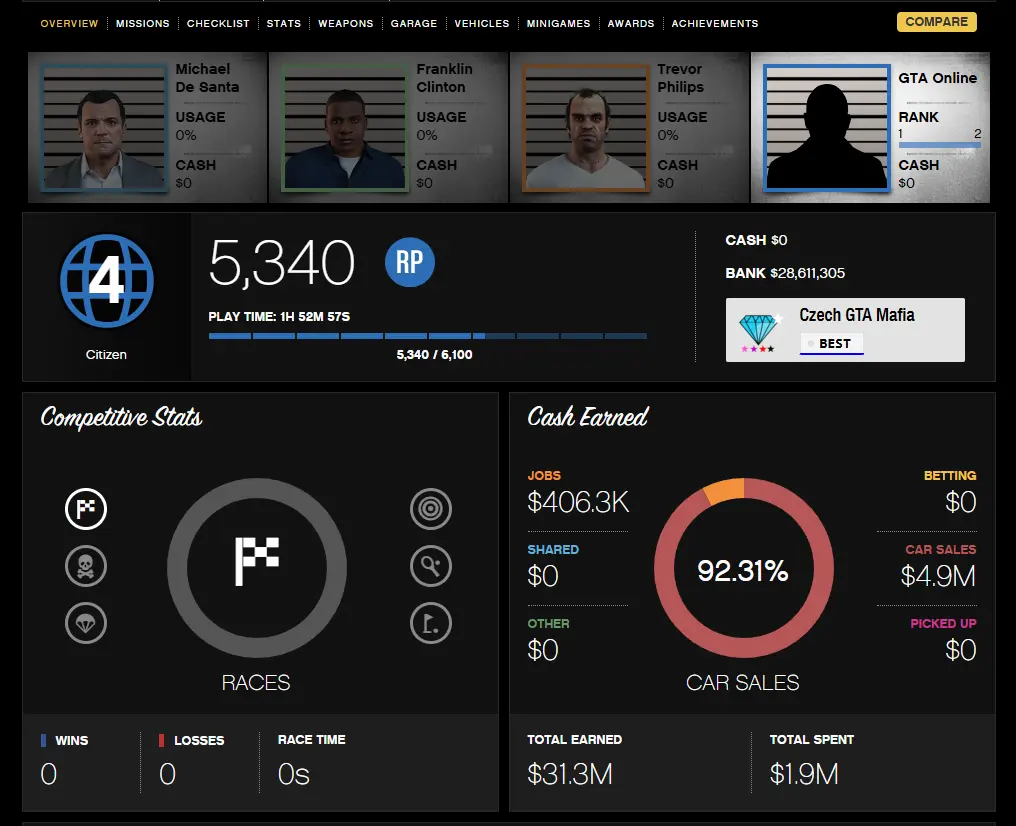This screenshot has height=826, width=1016.
Task: Click the 92.31% chart center
Action: pyautogui.click(x=743, y=571)
